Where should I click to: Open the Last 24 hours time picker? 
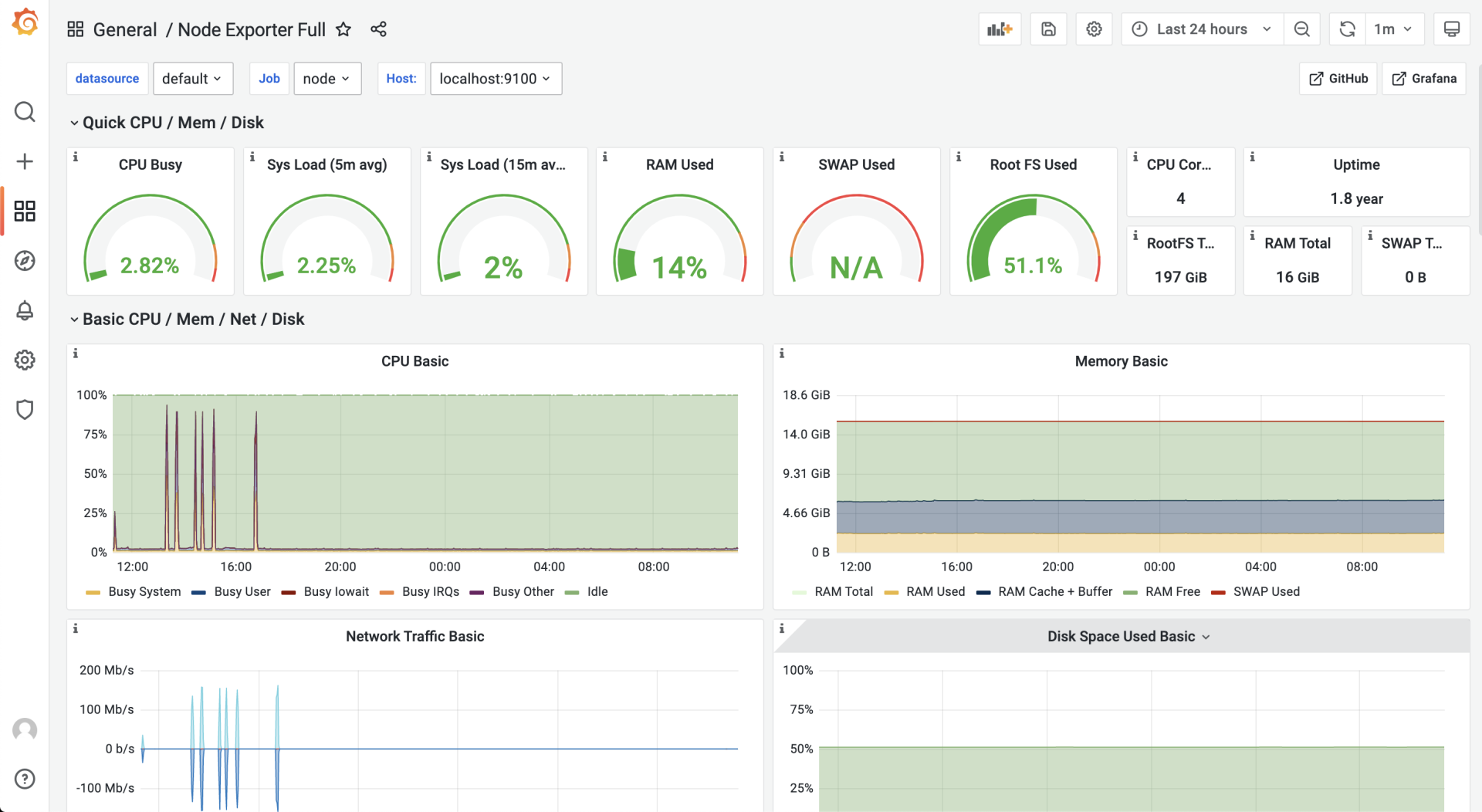1202,29
